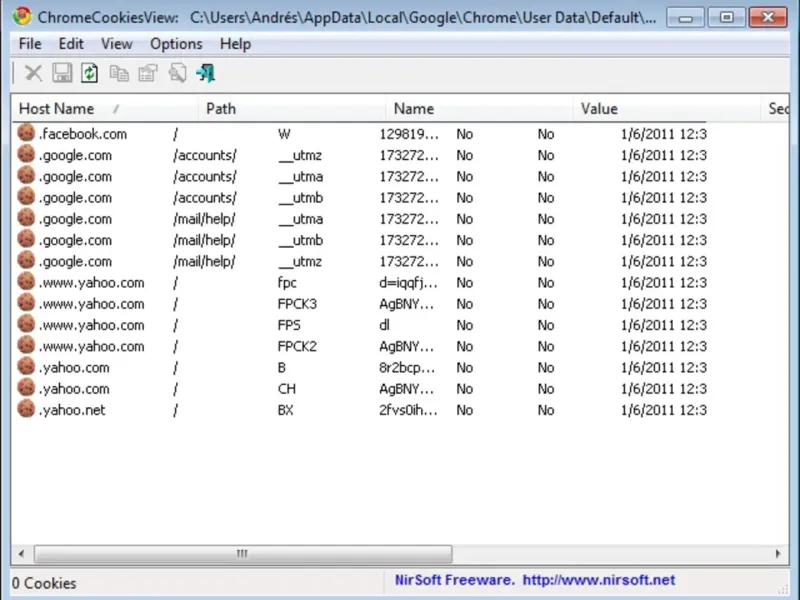Click the horizontal scrollbar thumb
The height and width of the screenshot is (600, 800).
pos(243,554)
